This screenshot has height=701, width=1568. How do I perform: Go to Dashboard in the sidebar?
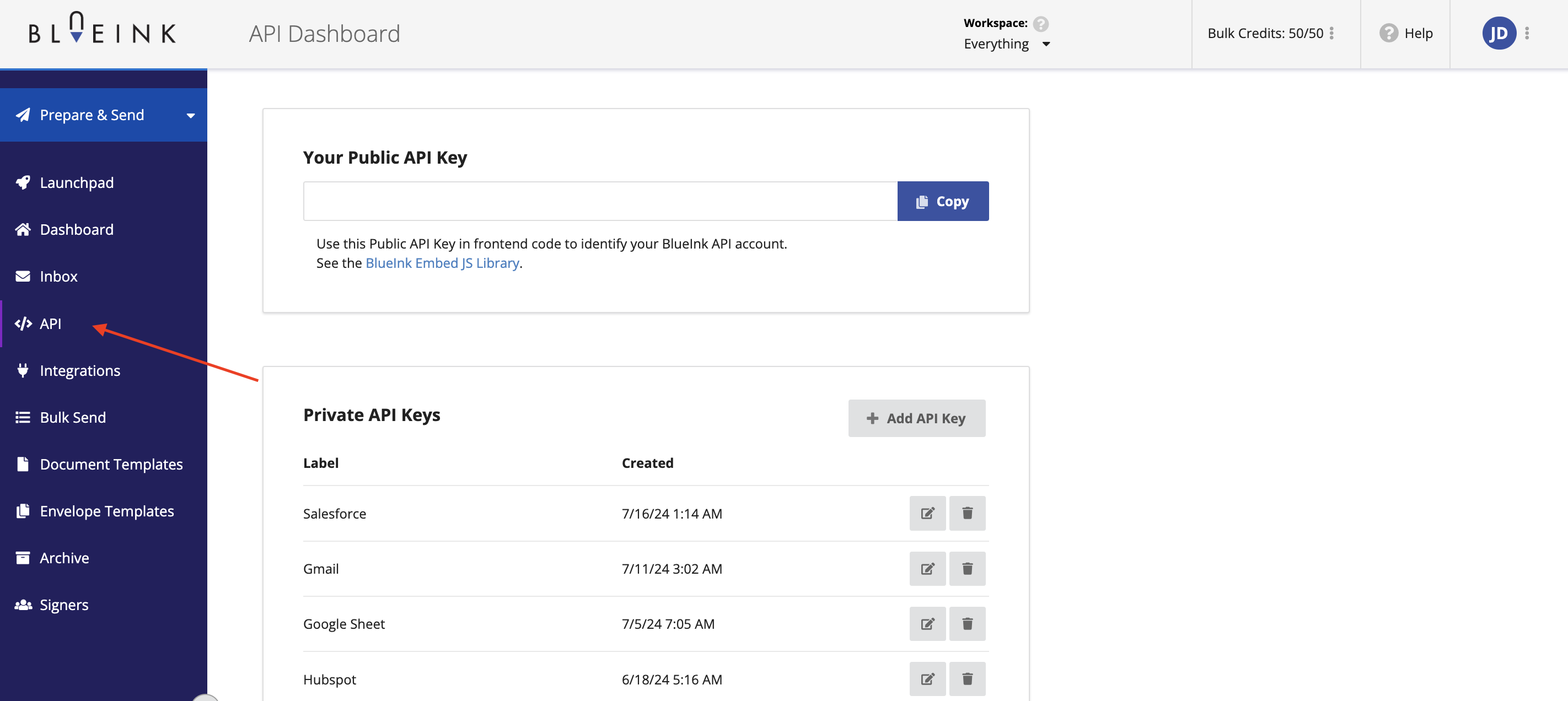tap(104, 229)
